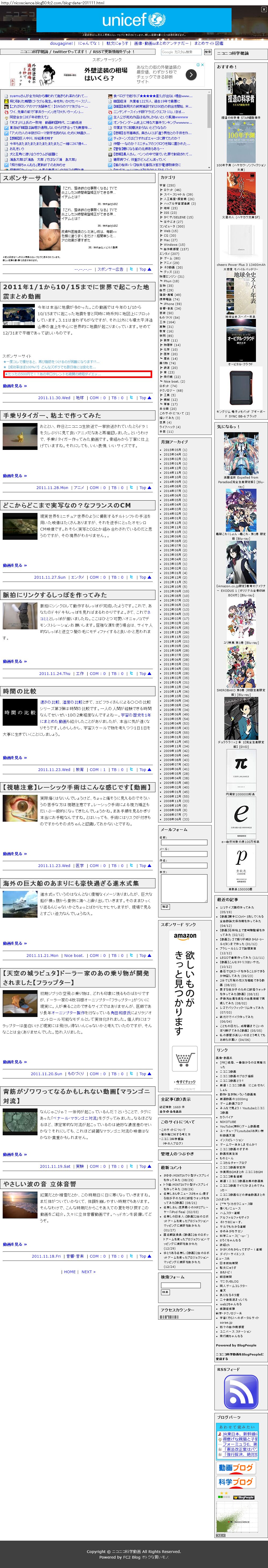Click Top arrow under 時間の比較 post
Image resolution: width=268 pixels, height=1568 pixels.
(143, 769)
